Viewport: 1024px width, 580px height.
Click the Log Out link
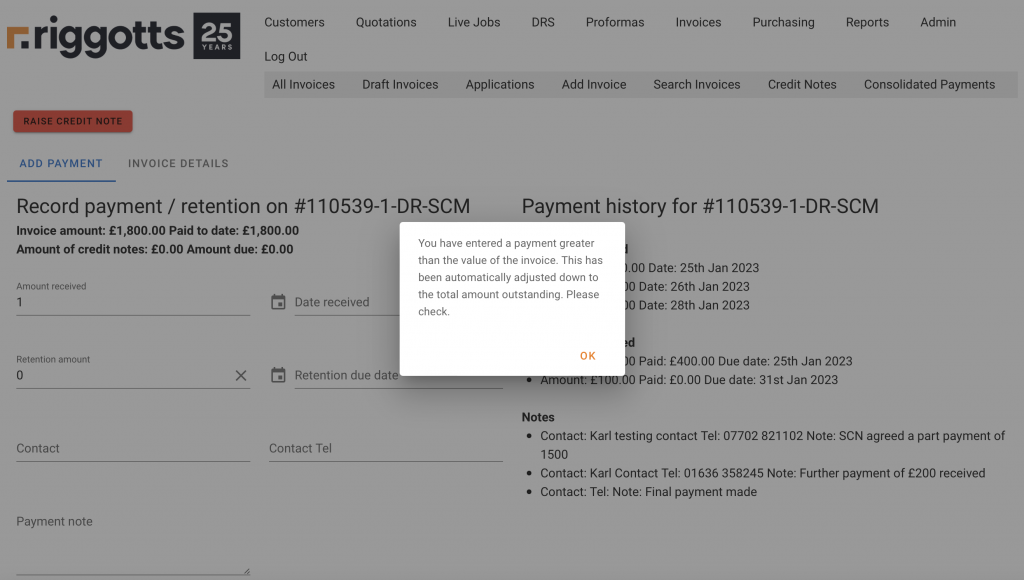(286, 56)
